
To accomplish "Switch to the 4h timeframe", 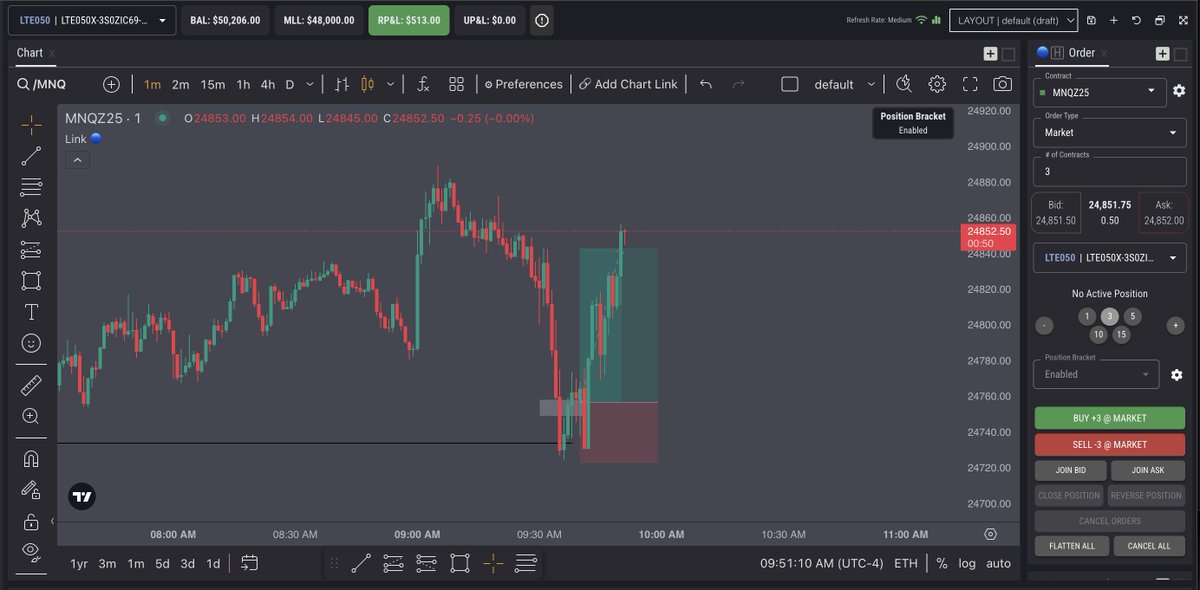I will pos(268,84).
